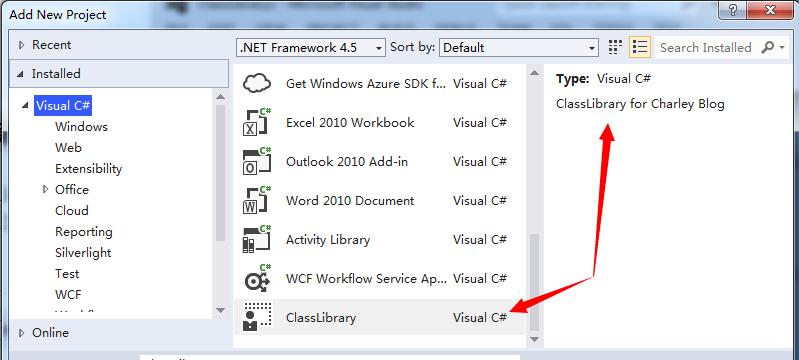Select Silverlight in the template tree
This screenshot has height=360, width=799.
tap(83, 252)
